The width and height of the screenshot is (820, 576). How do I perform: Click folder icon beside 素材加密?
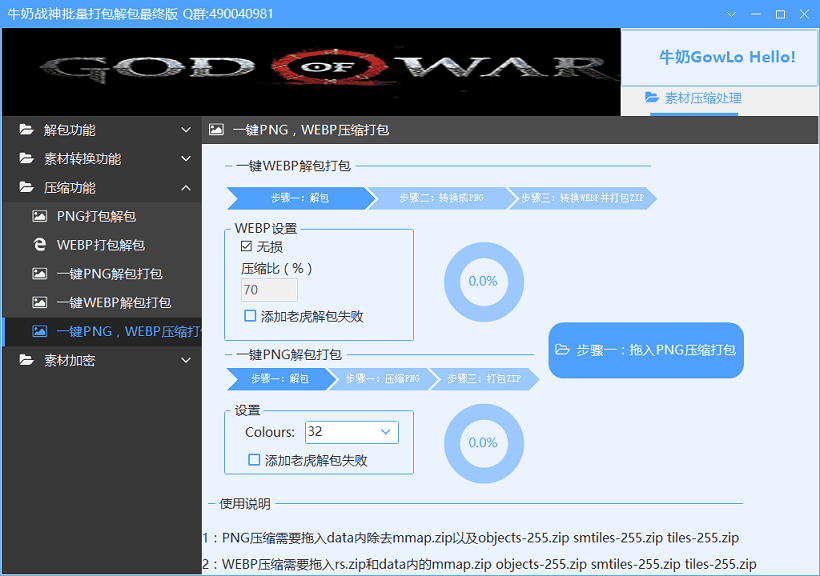pyautogui.click(x=26, y=360)
